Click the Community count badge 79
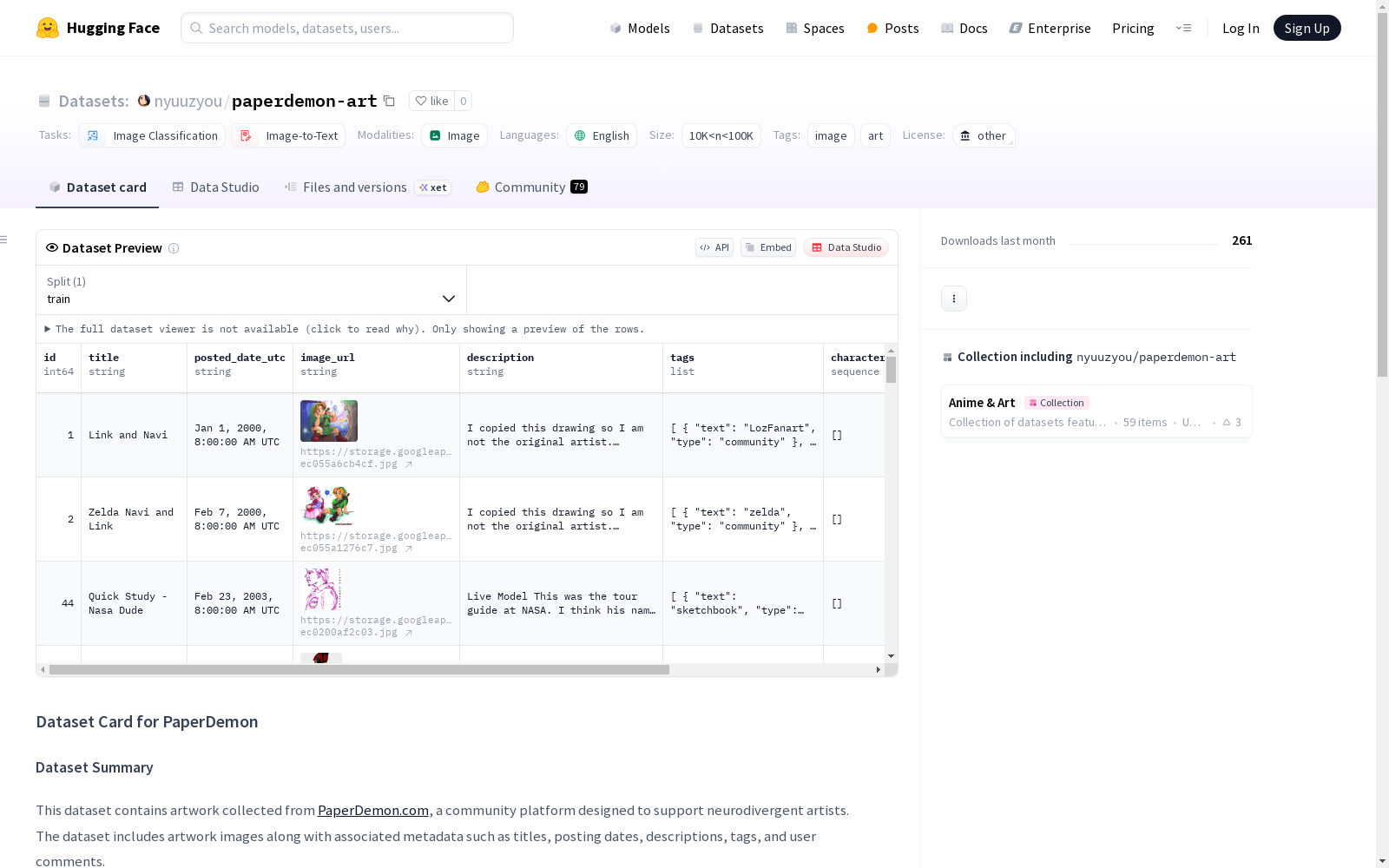 [x=579, y=187]
